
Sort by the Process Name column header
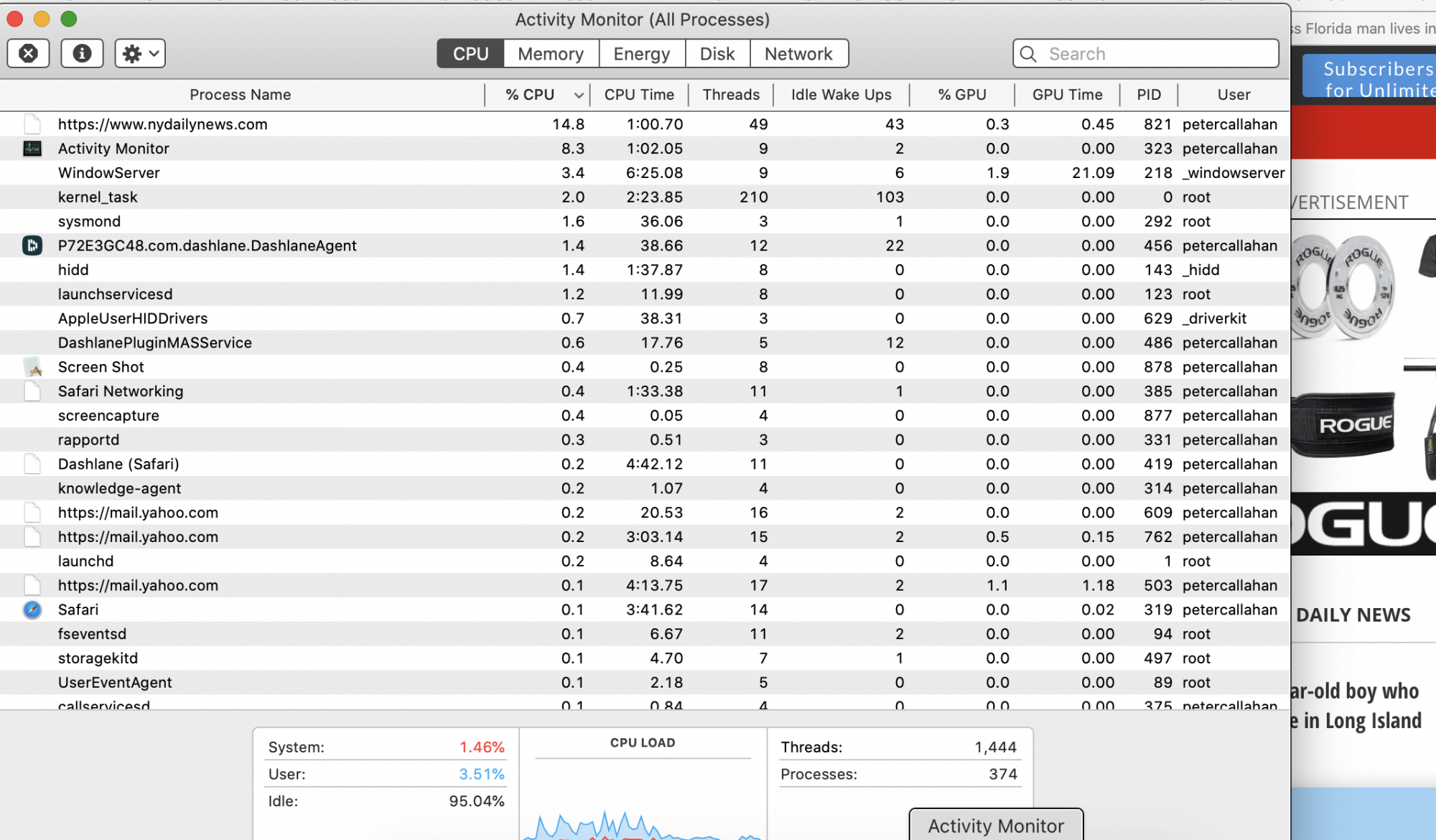pyautogui.click(x=241, y=95)
